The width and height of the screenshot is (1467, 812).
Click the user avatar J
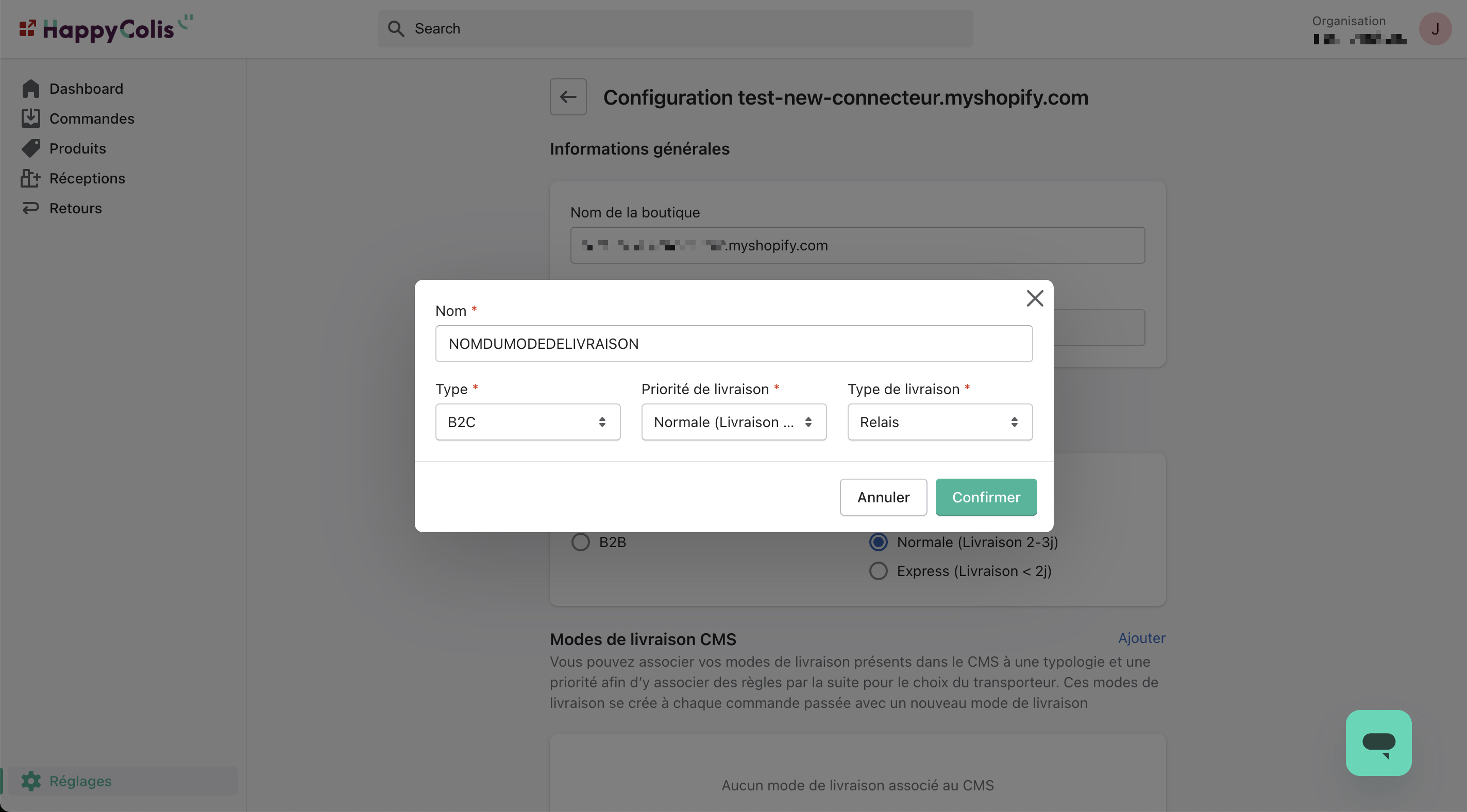click(x=1435, y=28)
